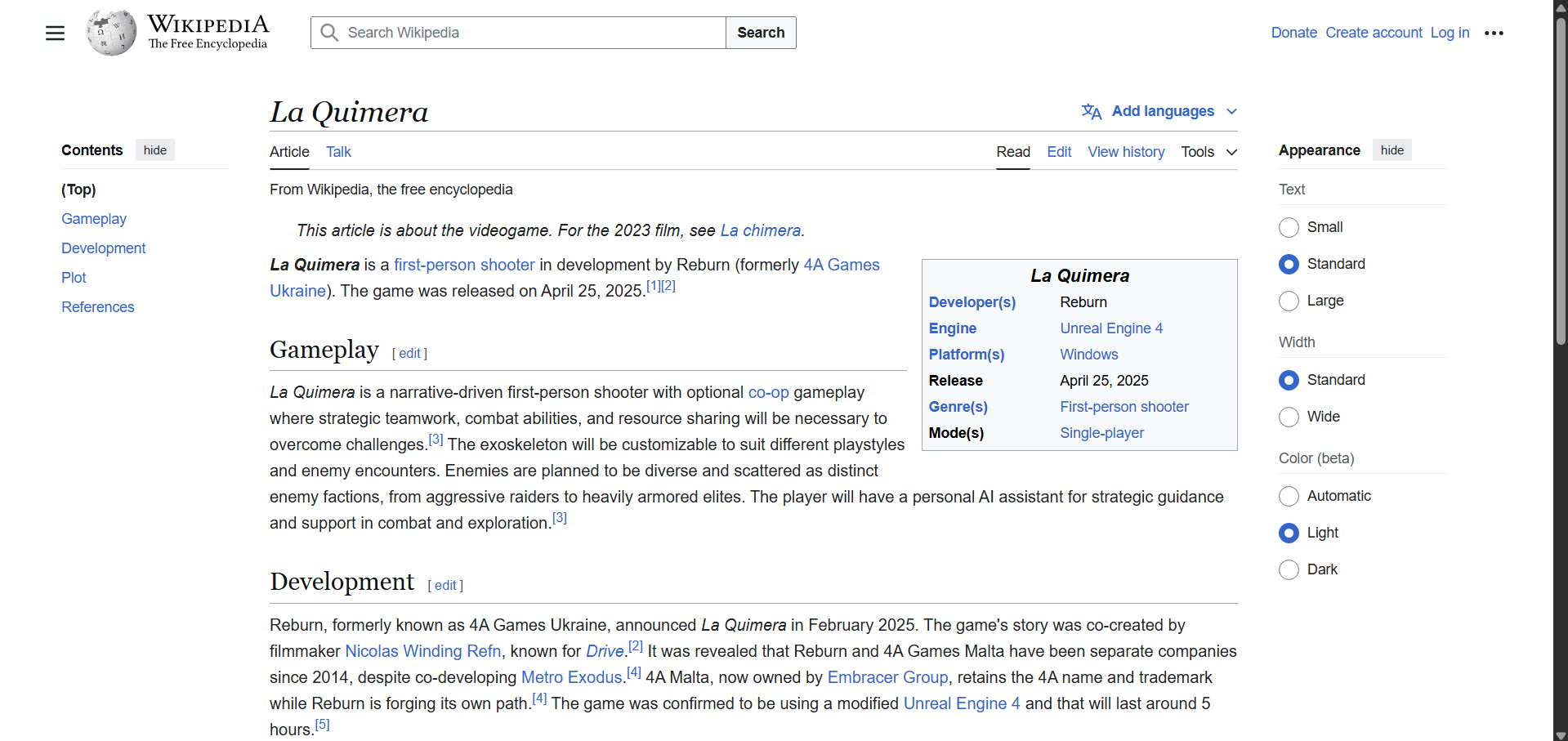Focus the Search Wikipedia input field
The height and width of the screenshot is (741, 1568).
click(x=531, y=33)
